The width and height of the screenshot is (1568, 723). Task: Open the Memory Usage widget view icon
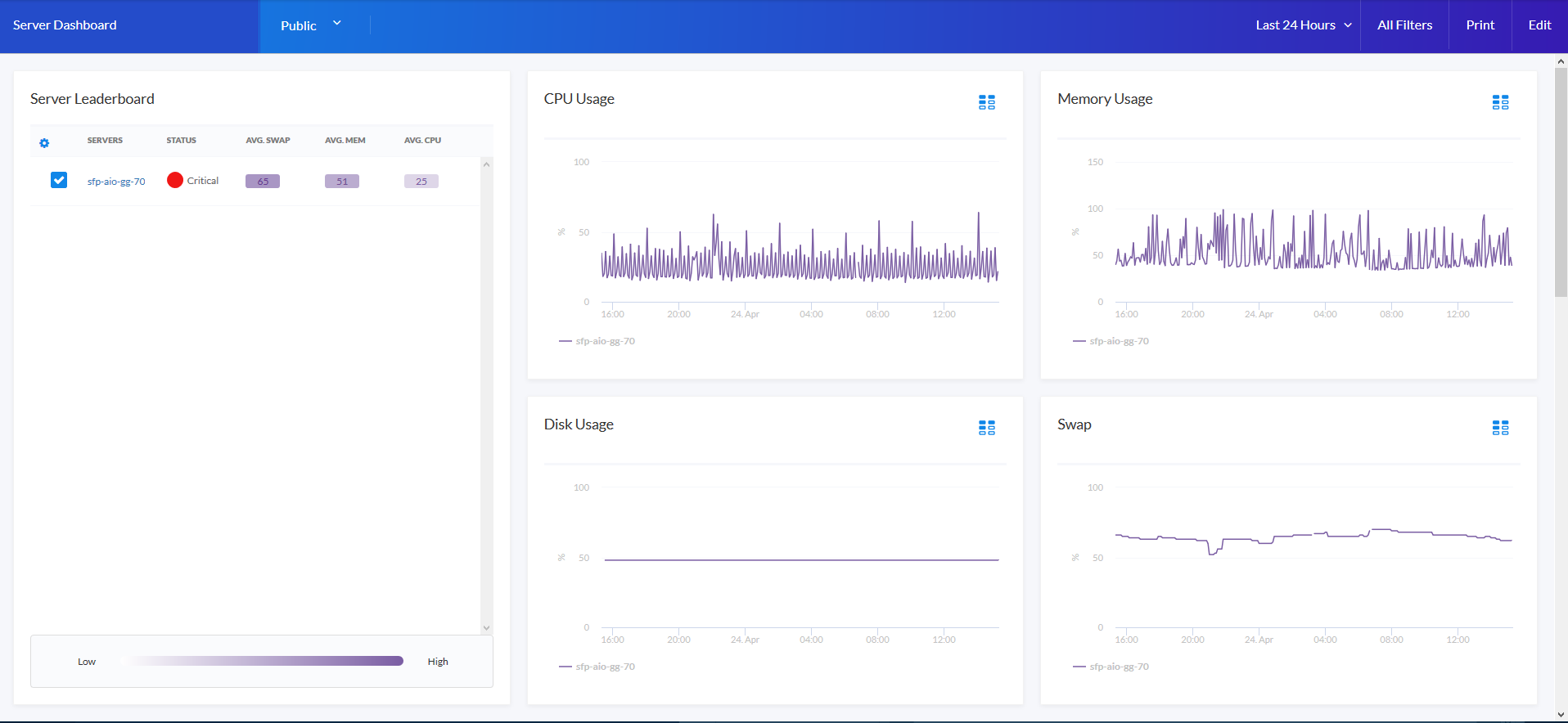coord(1499,102)
